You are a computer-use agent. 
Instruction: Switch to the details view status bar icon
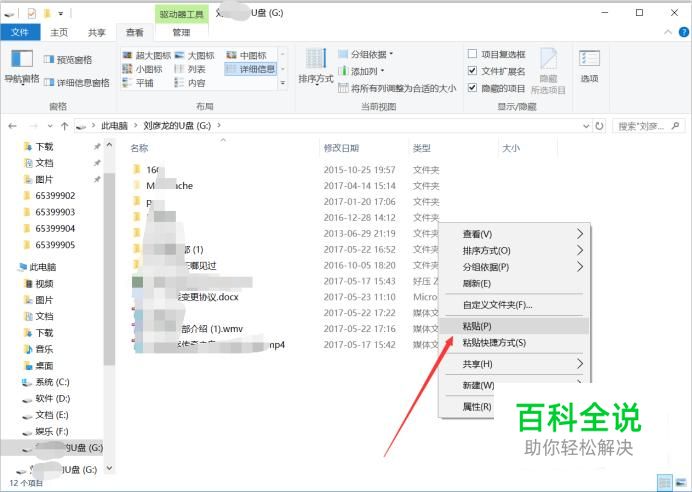pyautogui.click(x=665, y=482)
